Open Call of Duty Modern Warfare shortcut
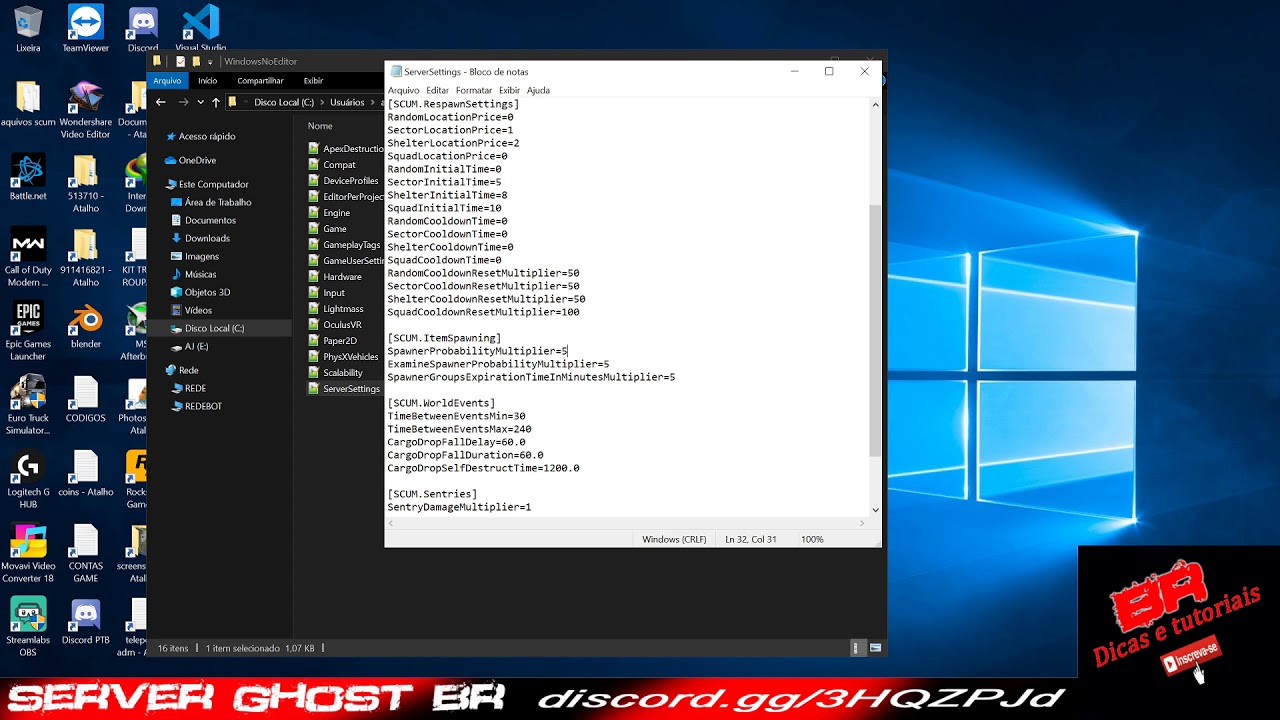Image resolution: width=1280 pixels, height=720 pixels. 28,258
